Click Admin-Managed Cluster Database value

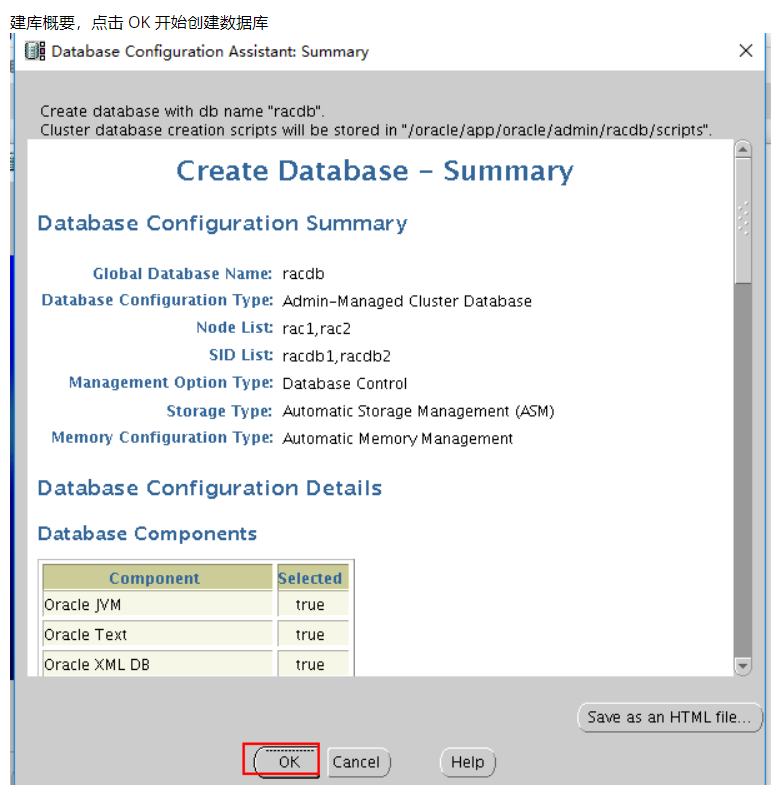(x=407, y=302)
